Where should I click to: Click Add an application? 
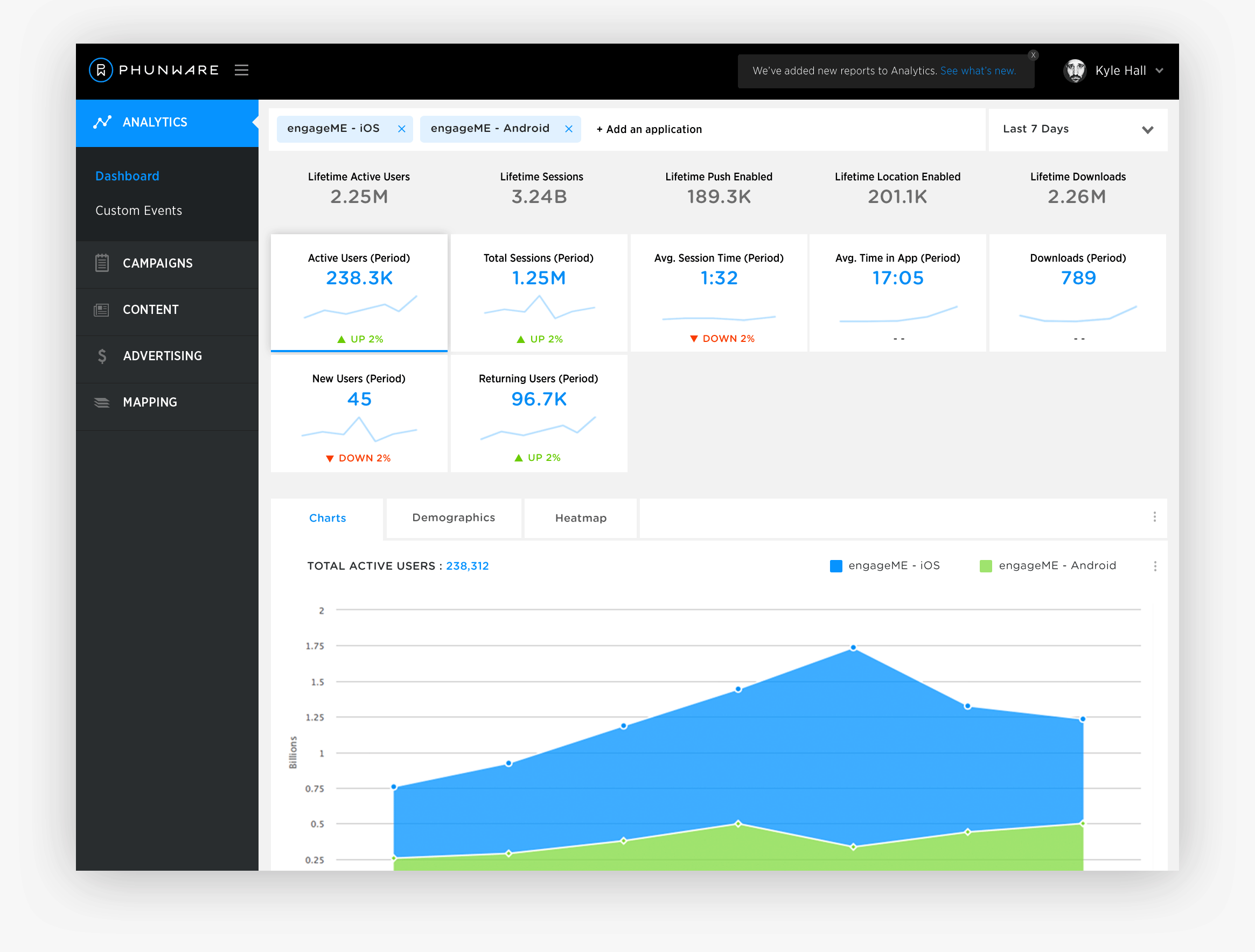click(x=649, y=129)
